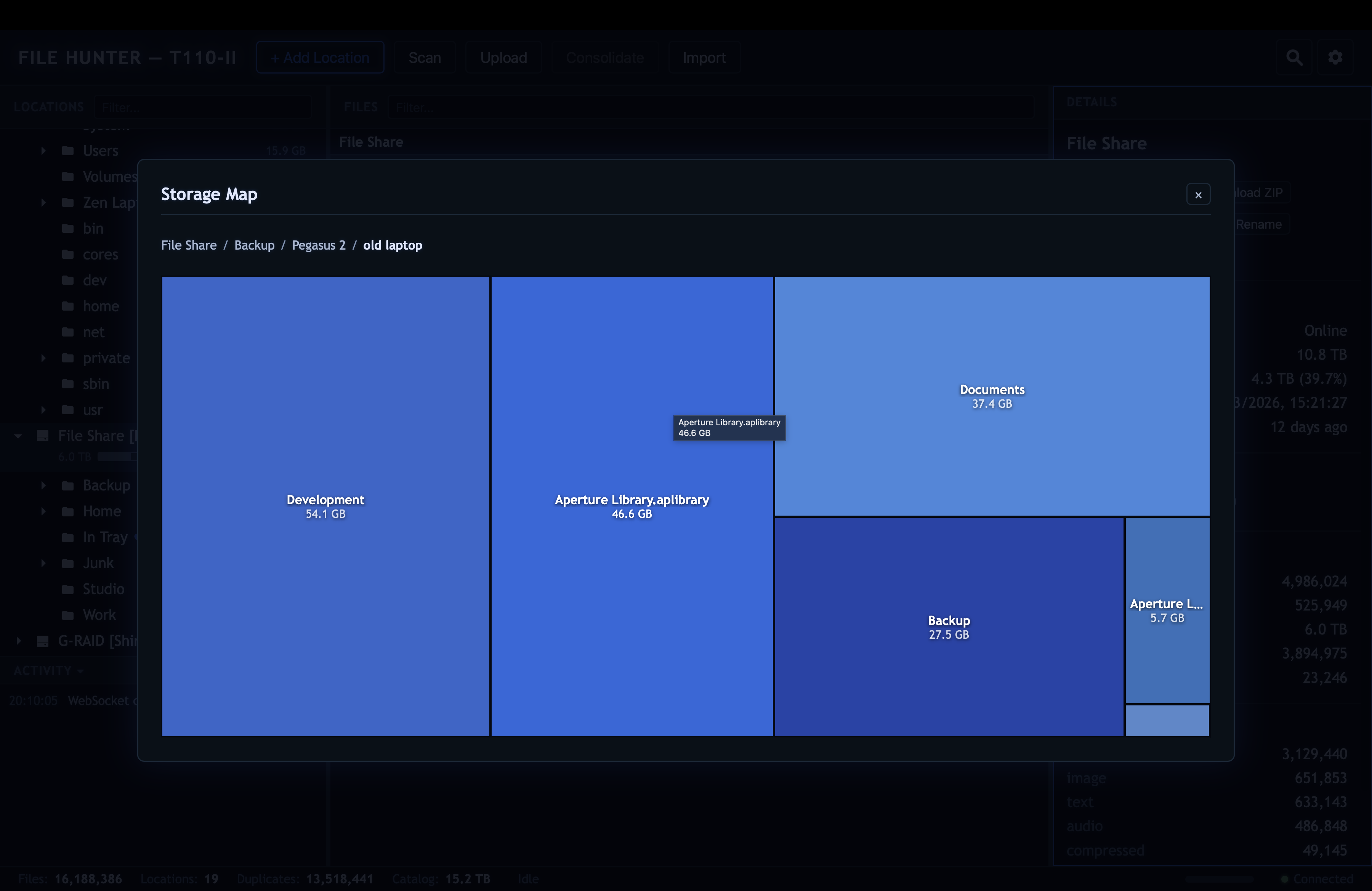Viewport: 1372px width, 891px height.
Task: Click the G-RAID drive icon
Action: tap(43, 641)
